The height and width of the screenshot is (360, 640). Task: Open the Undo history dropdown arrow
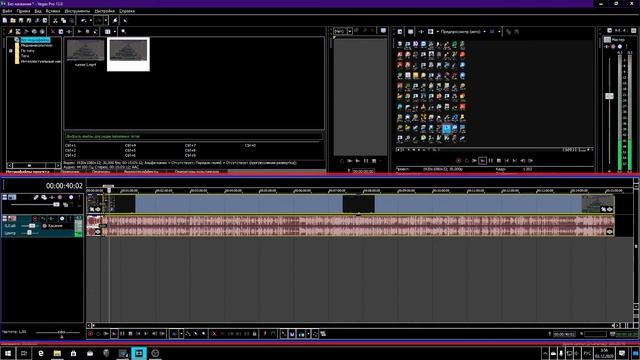tap(91, 20)
